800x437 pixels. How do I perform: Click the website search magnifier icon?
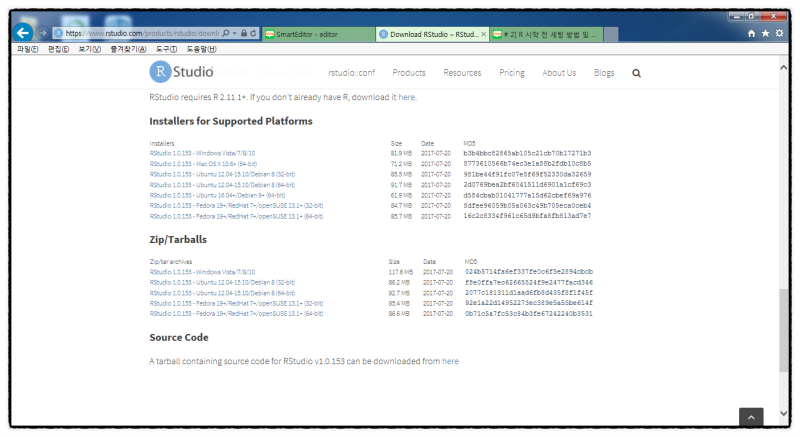coord(636,73)
